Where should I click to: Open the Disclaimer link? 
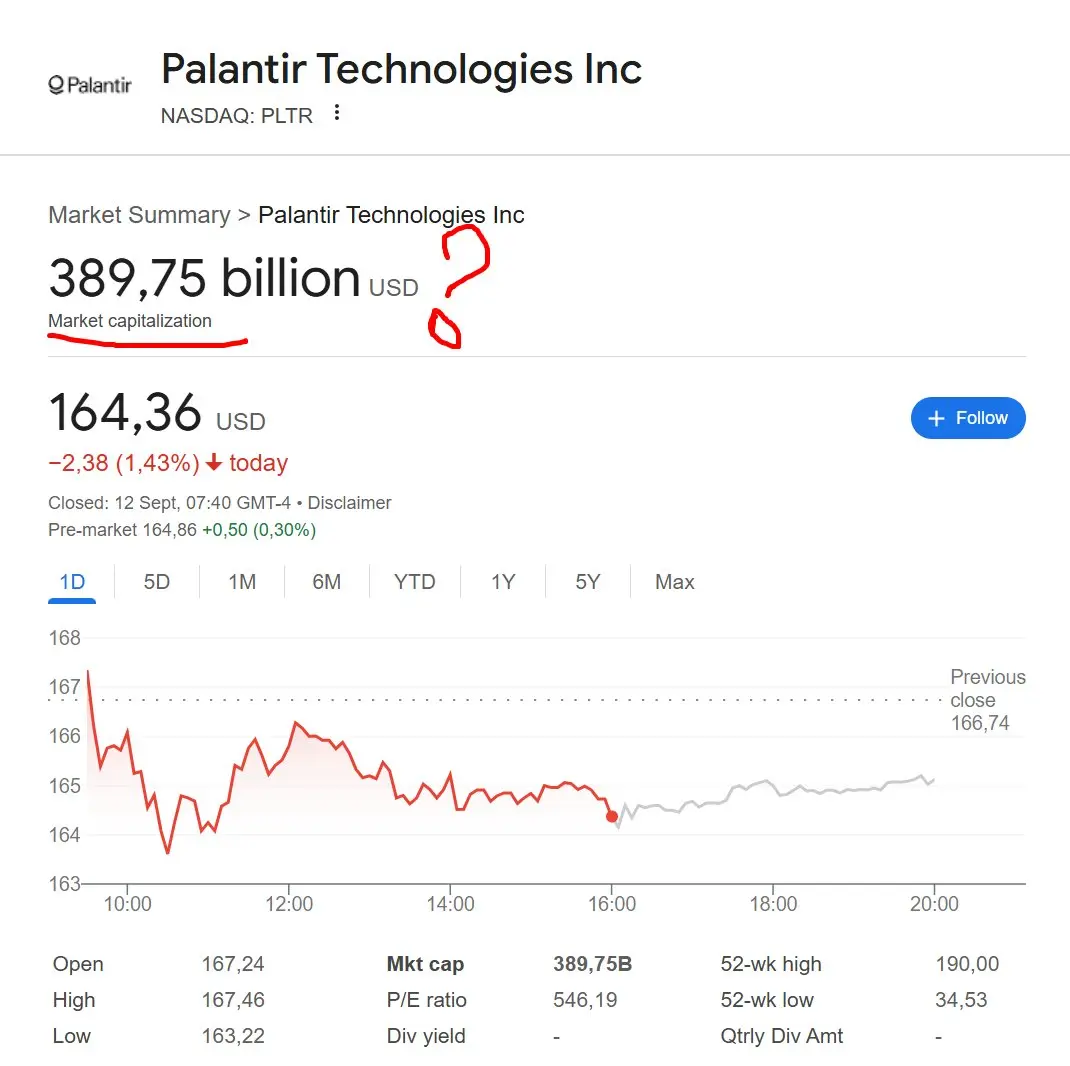(349, 503)
